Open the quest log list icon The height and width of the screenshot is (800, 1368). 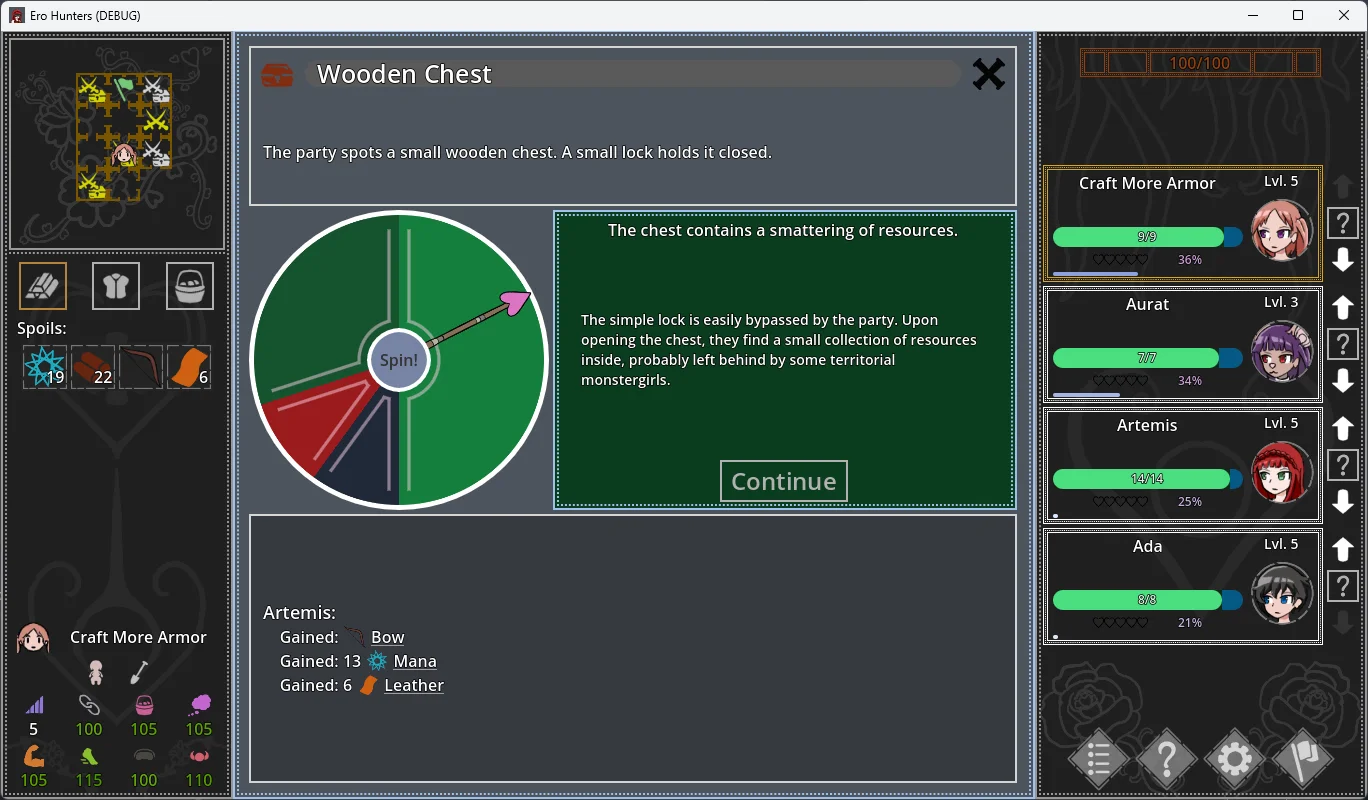tap(1098, 760)
